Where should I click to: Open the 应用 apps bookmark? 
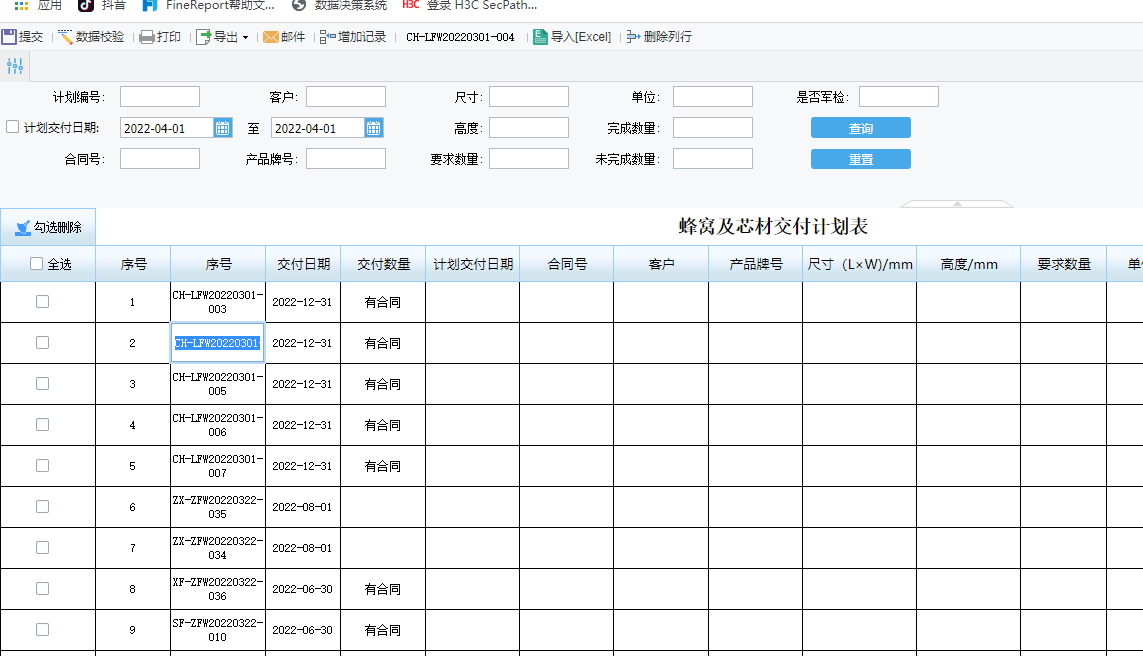pos(38,5)
